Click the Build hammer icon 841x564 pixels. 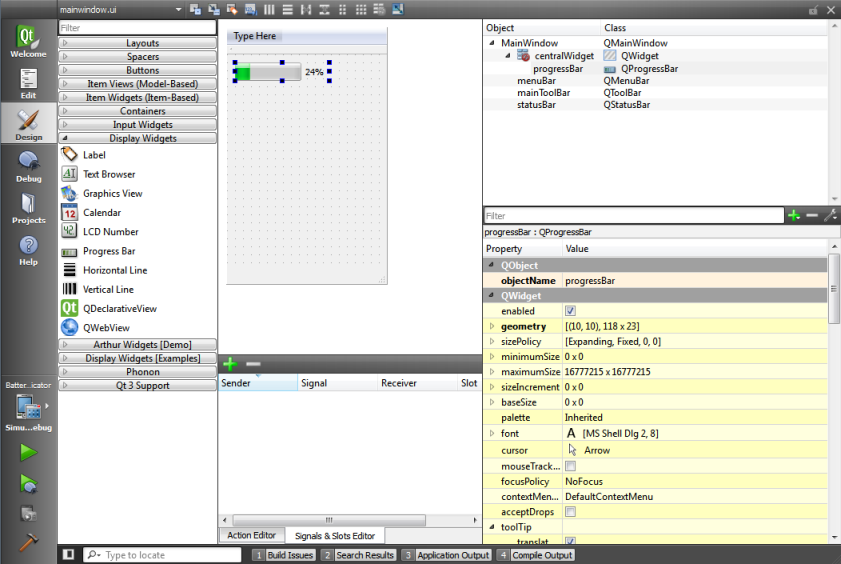28,542
